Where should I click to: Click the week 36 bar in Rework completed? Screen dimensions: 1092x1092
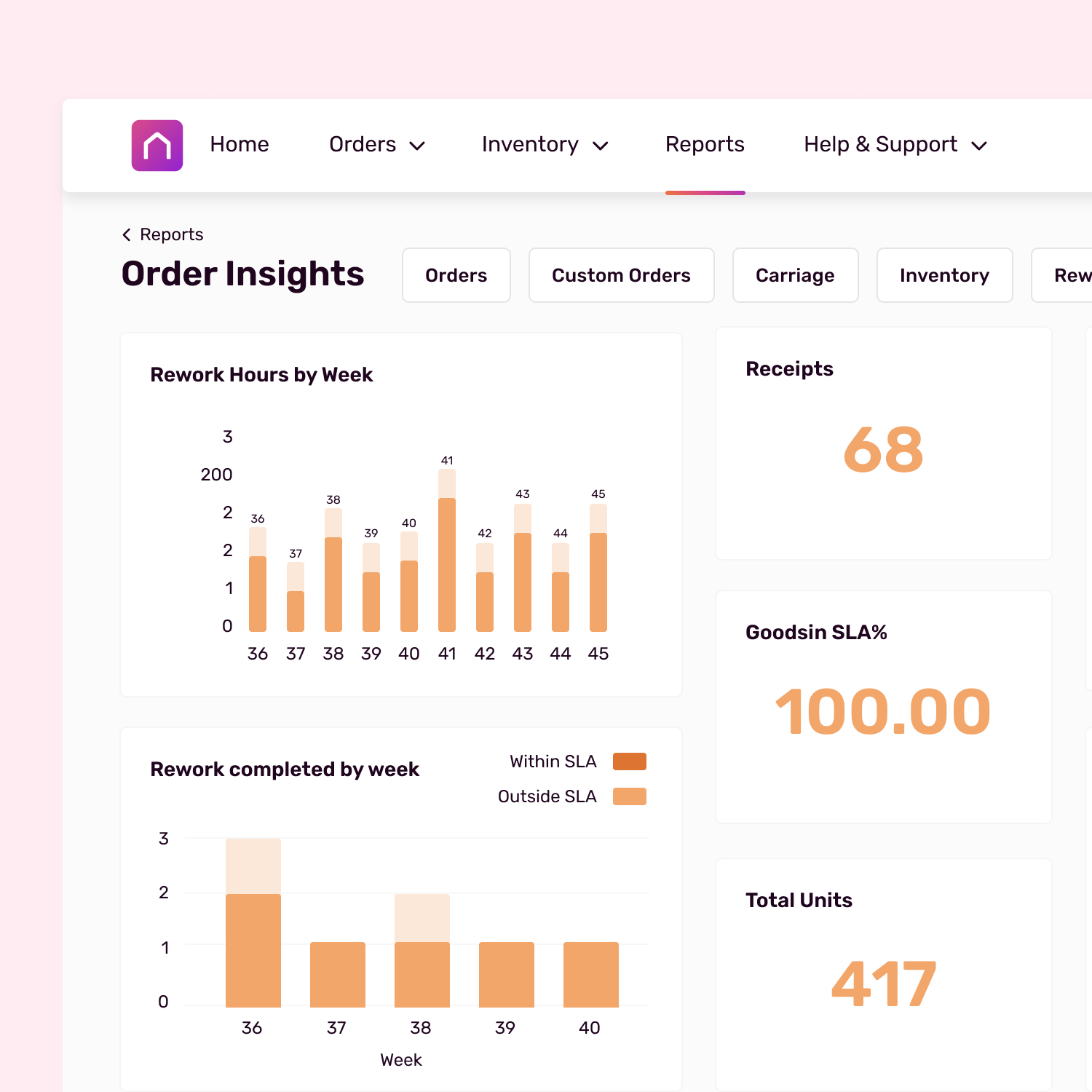click(x=253, y=923)
